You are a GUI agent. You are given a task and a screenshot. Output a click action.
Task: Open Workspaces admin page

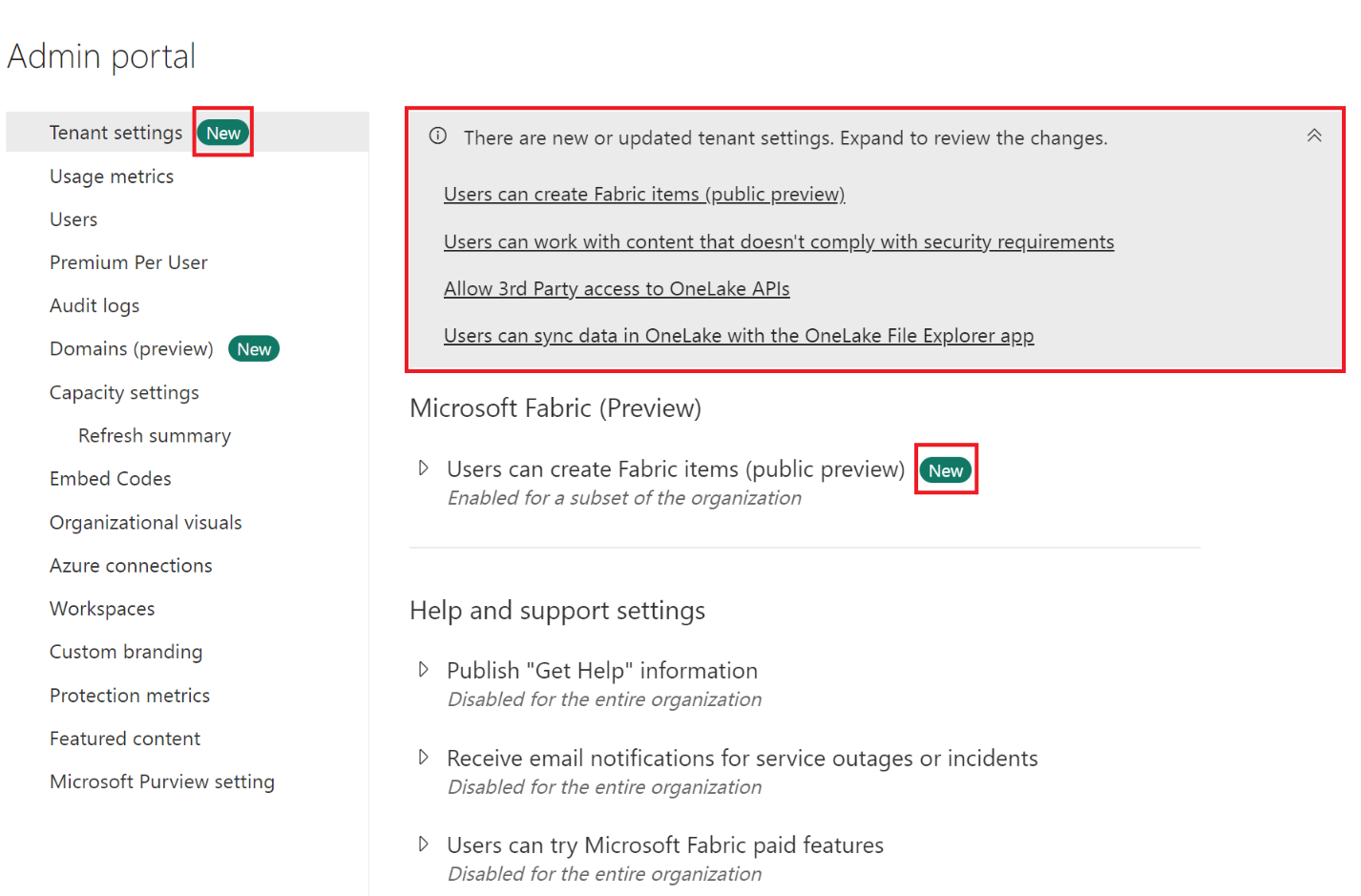click(102, 609)
